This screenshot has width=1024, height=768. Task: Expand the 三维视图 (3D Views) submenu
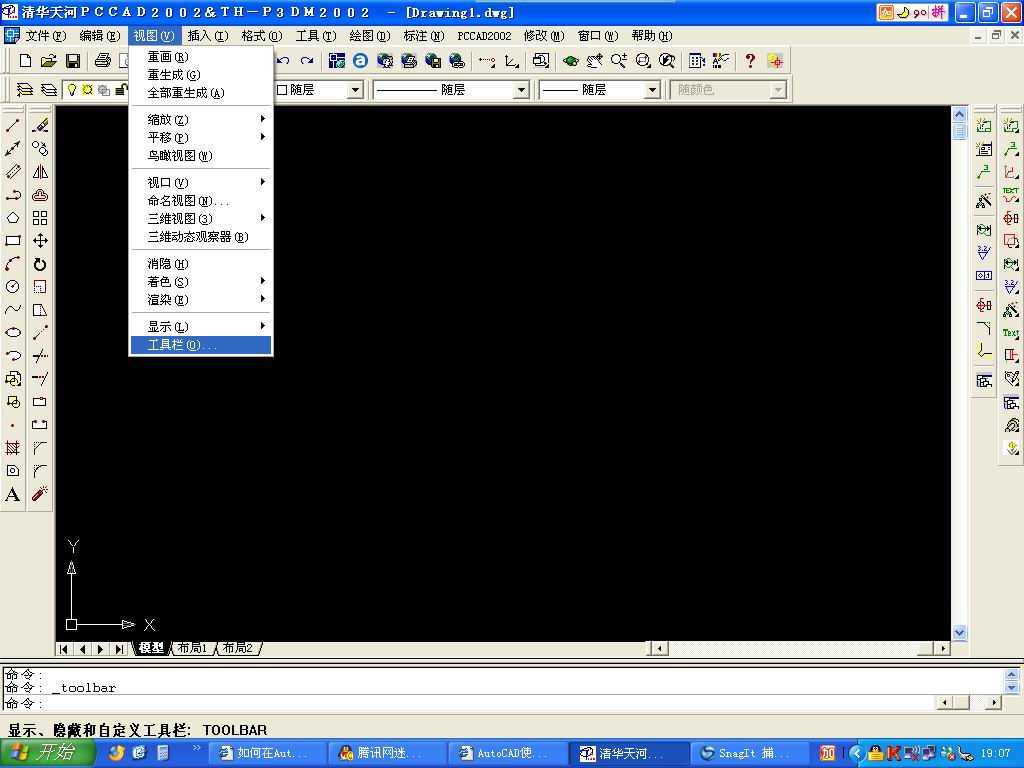coord(201,218)
